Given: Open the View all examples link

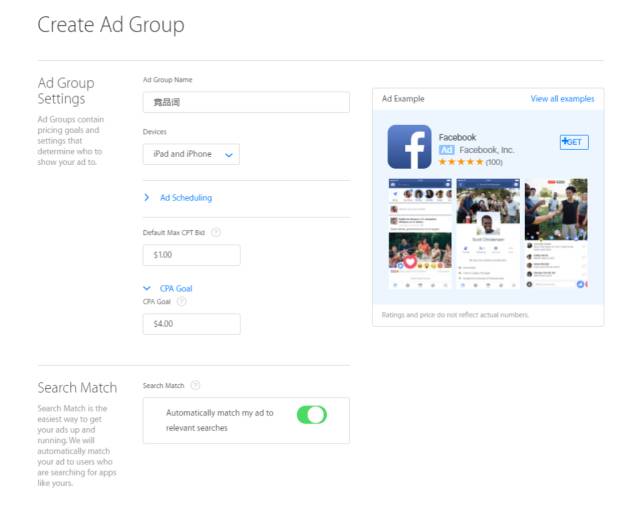Looking at the screenshot, I should click(x=562, y=99).
